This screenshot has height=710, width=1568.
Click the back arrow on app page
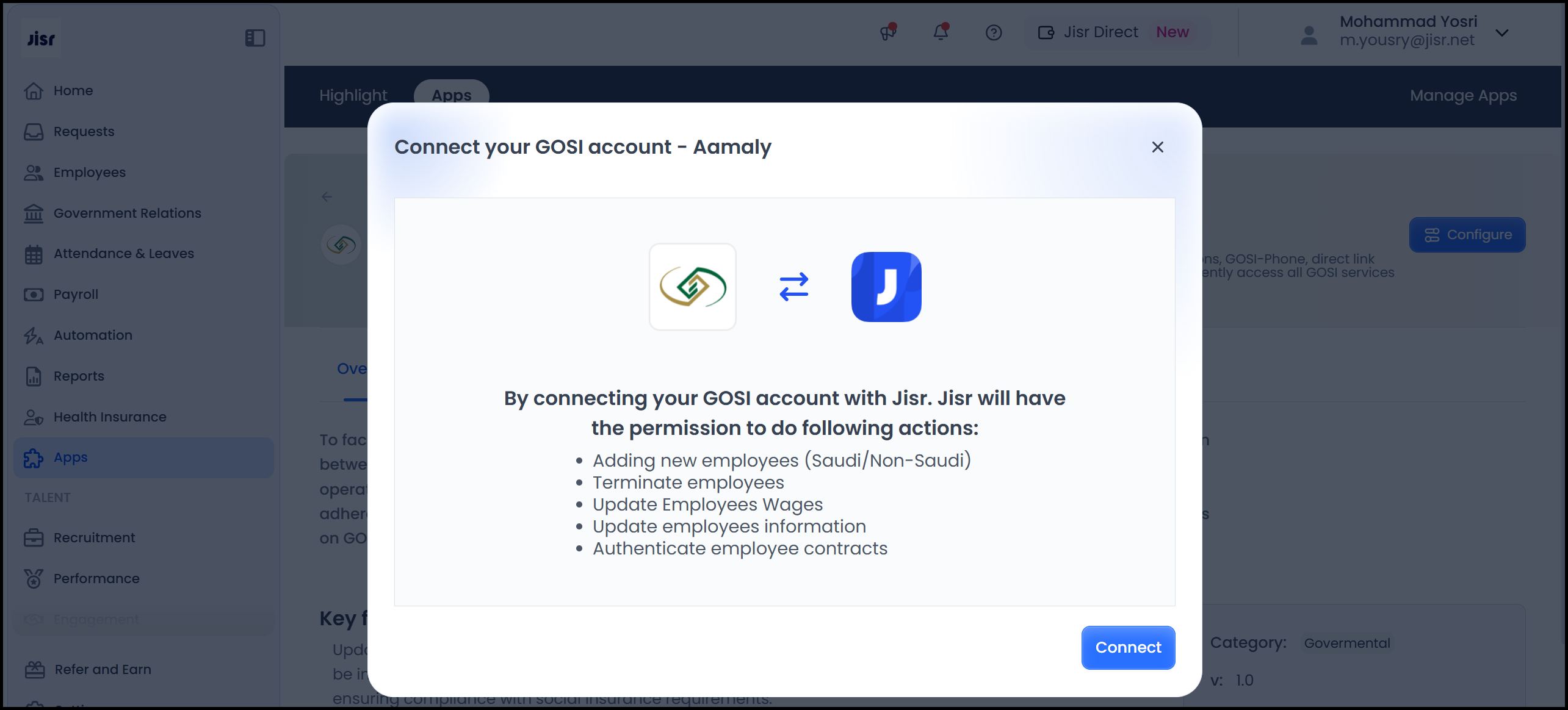(x=327, y=196)
